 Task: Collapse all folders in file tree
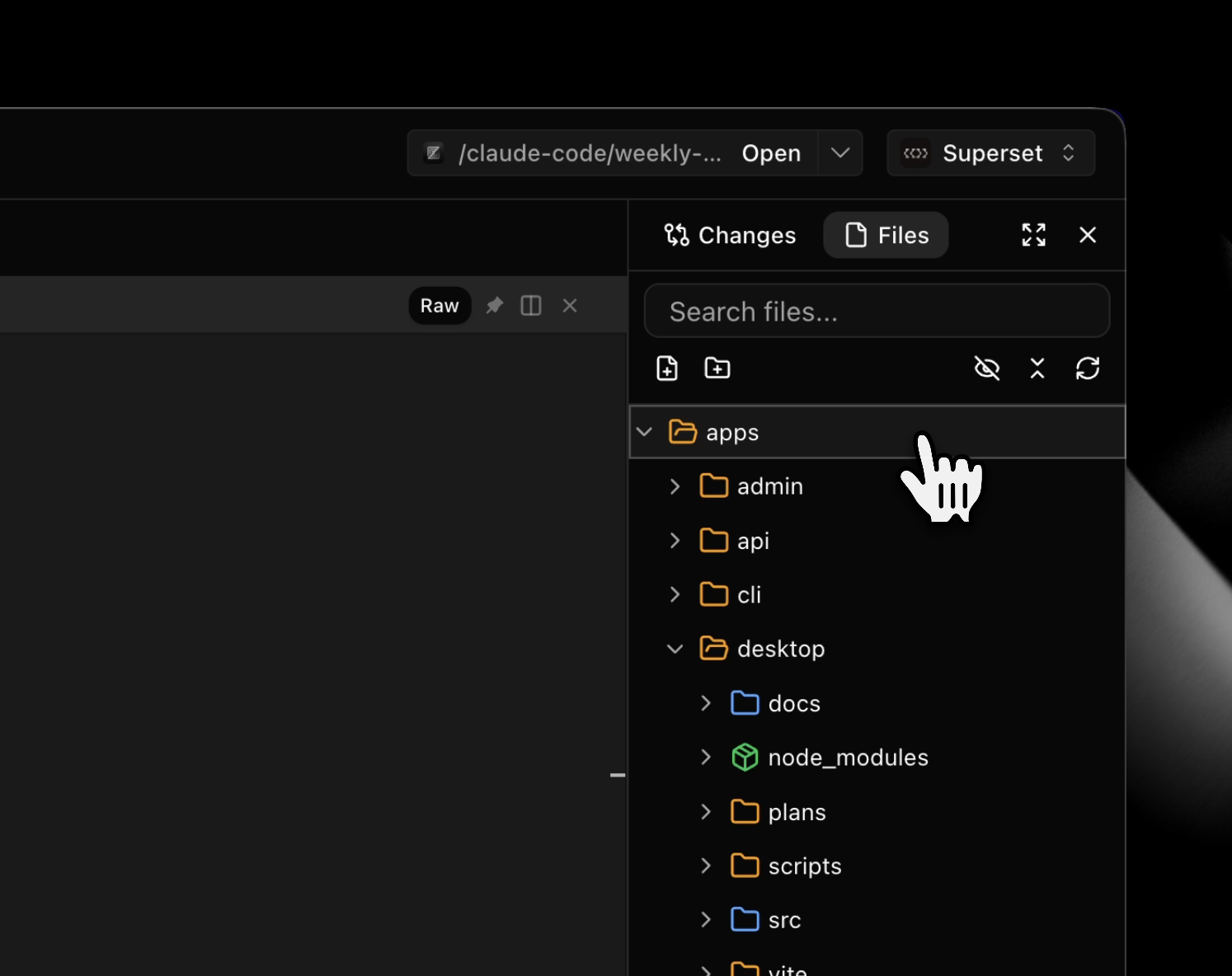click(1037, 368)
